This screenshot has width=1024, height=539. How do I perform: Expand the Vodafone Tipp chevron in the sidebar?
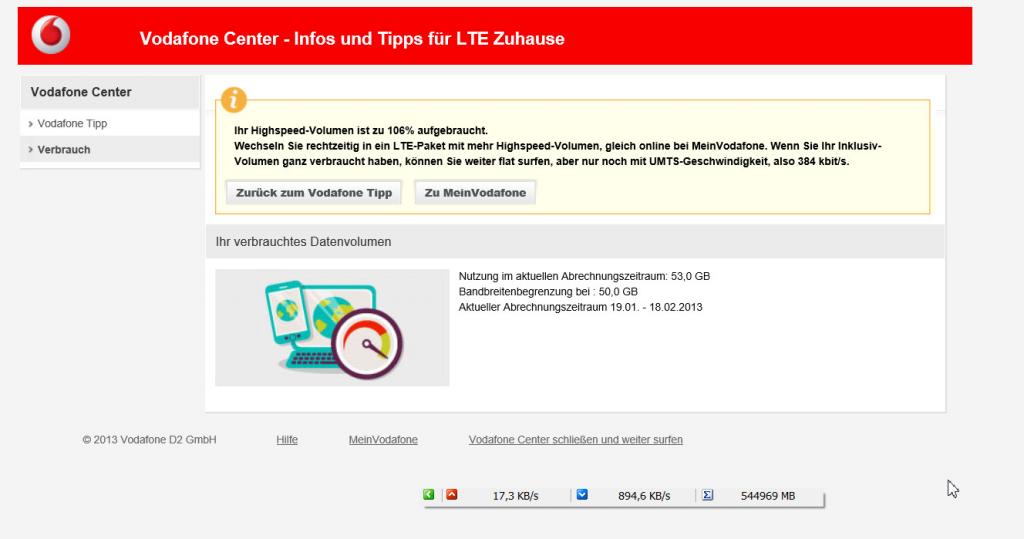pyautogui.click(x=30, y=123)
